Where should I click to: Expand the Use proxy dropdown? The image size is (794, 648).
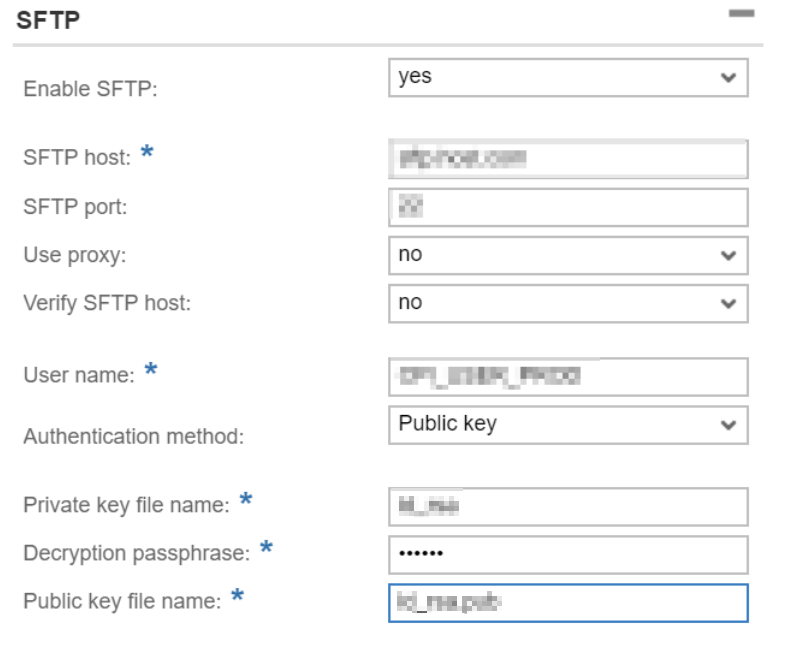click(567, 255)
